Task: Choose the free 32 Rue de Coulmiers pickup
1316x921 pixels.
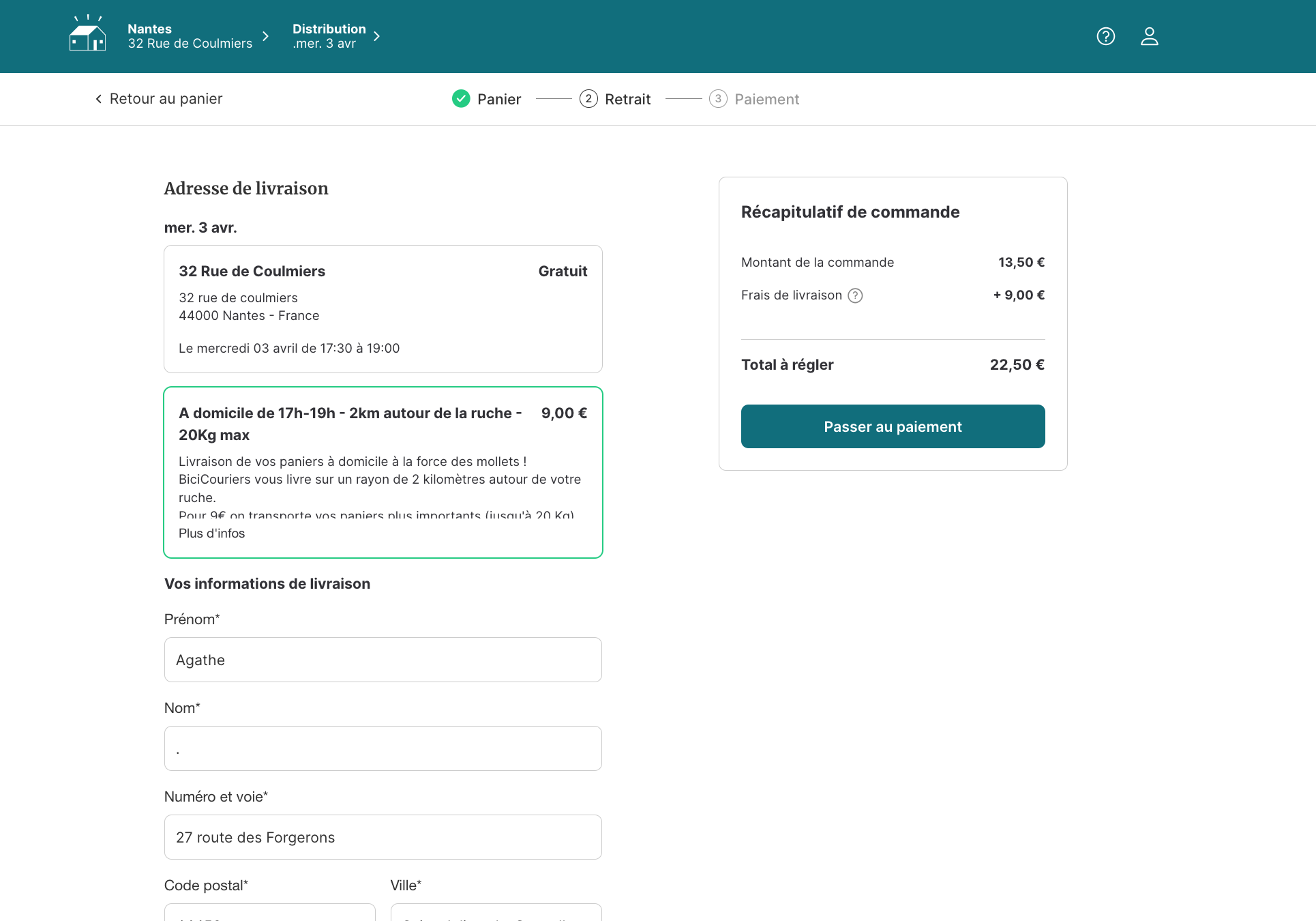Action: tap(383, 309)
